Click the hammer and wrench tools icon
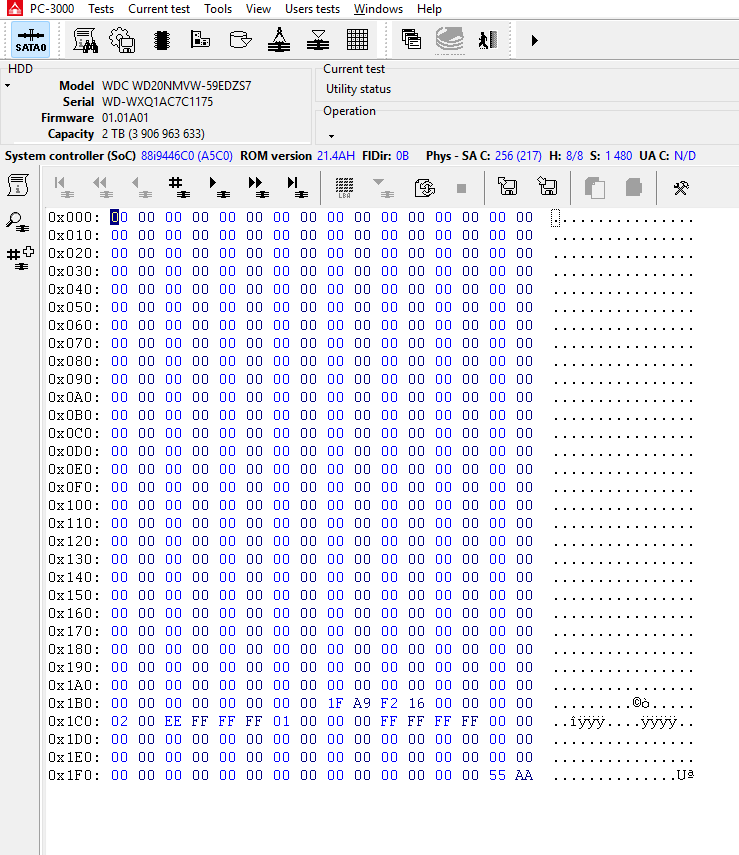739x855 pixels. 681,187
